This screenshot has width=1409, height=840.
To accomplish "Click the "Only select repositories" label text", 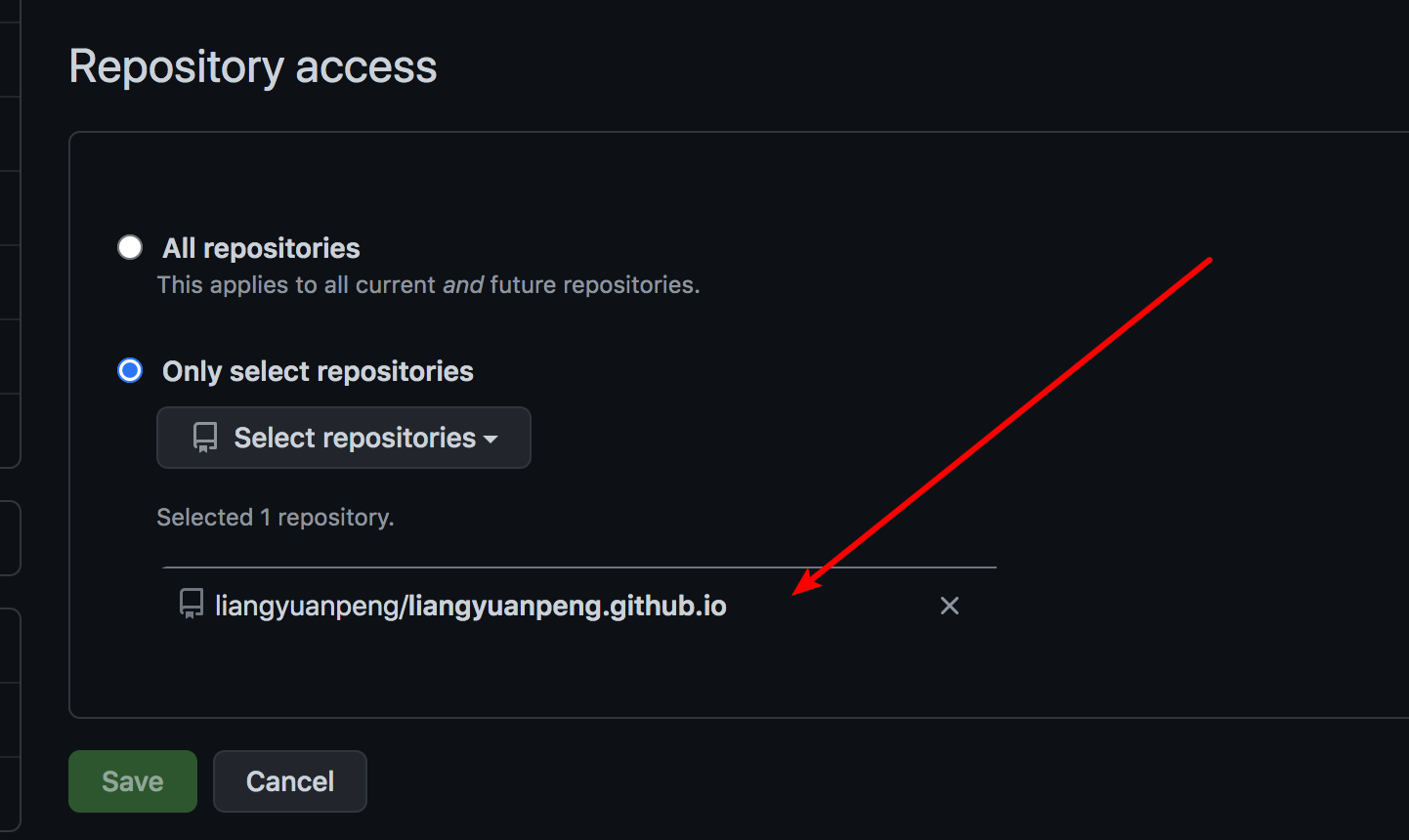I will click(x=318, y=371).
